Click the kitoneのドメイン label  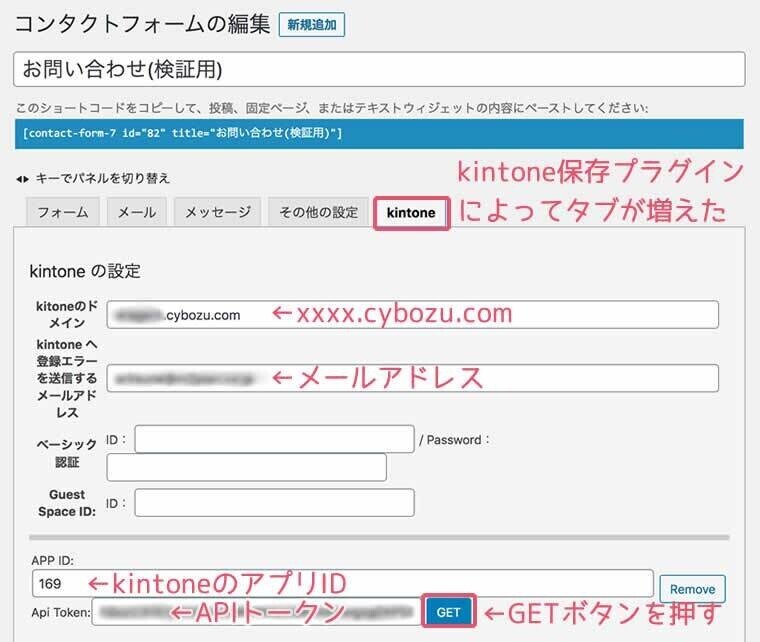click(x=67, y=314)
